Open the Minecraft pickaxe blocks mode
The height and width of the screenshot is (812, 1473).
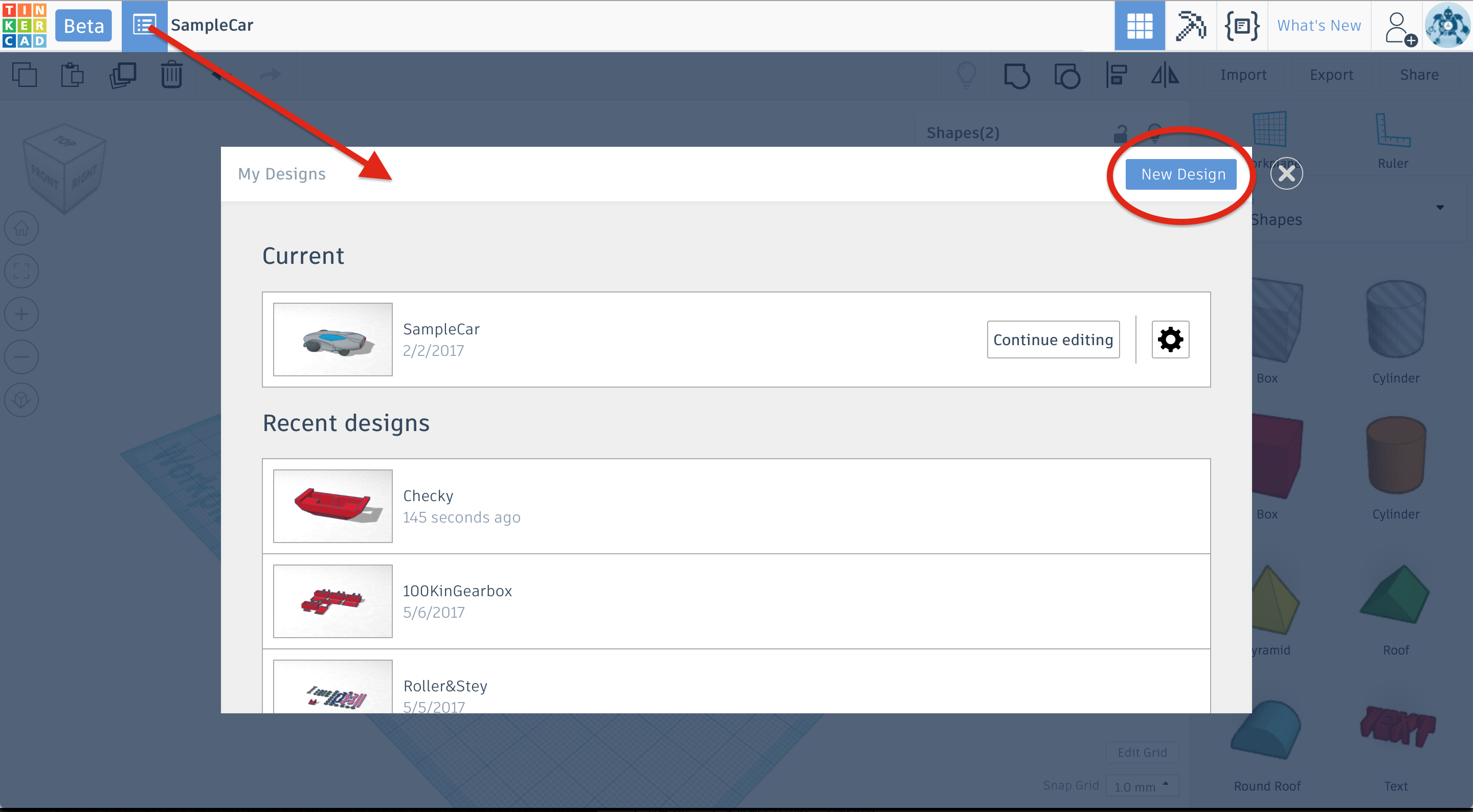[1191, 25]
